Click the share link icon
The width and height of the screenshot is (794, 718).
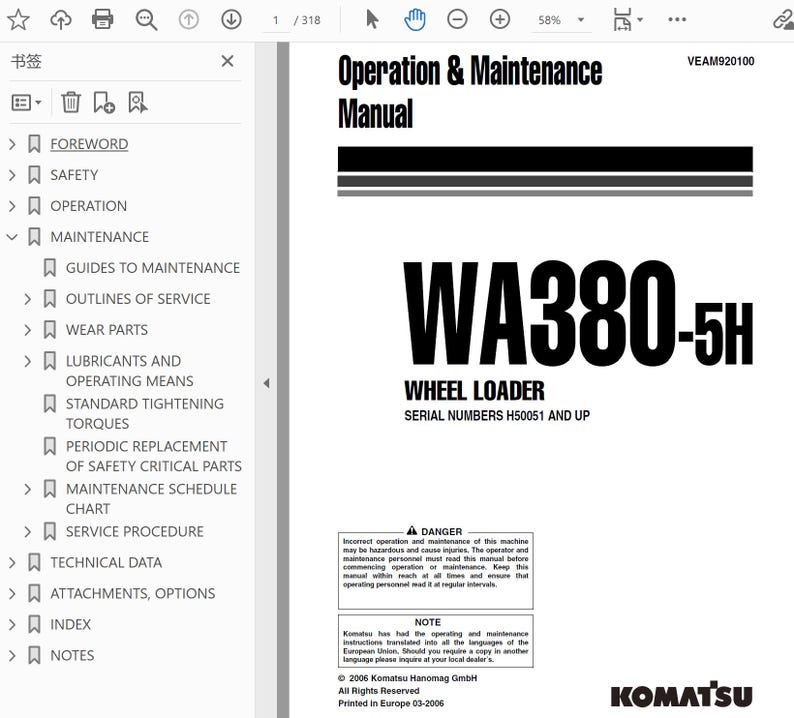coord(783,20)
